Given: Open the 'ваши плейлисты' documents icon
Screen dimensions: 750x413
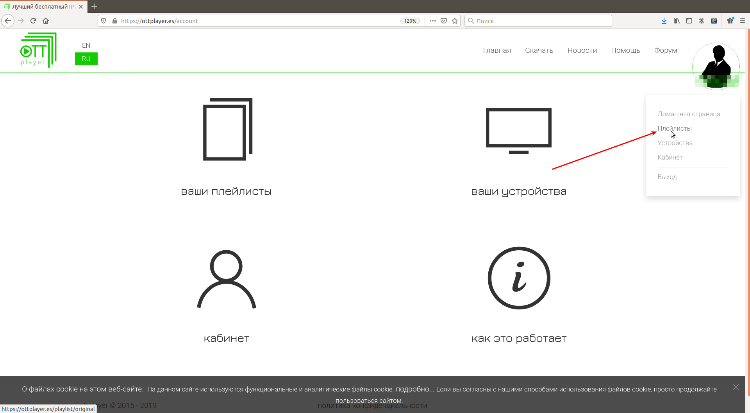Looking at the screenshot, I should tap(226, 129).
